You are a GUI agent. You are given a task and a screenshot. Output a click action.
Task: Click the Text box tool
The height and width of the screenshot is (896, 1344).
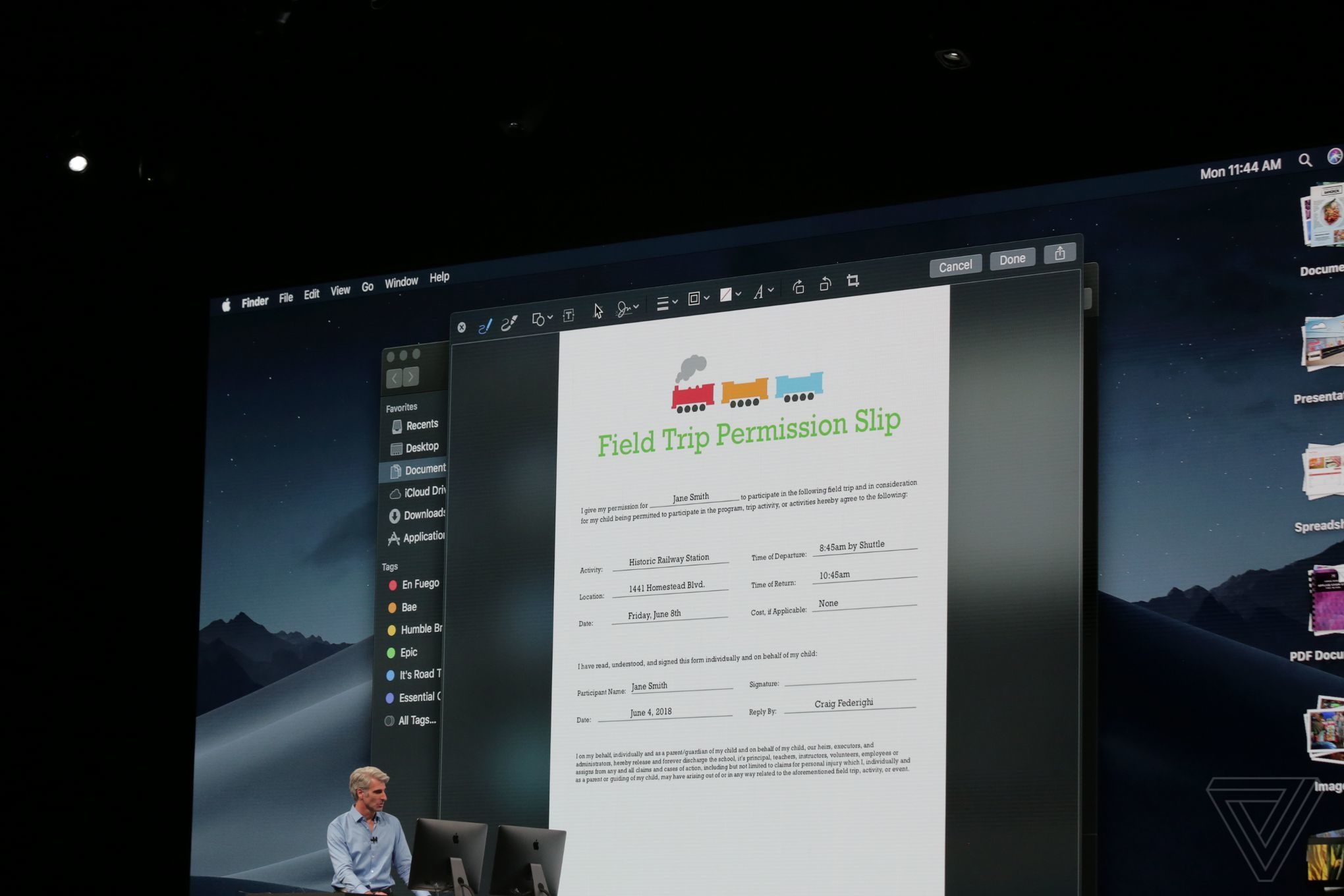point(569,316)
